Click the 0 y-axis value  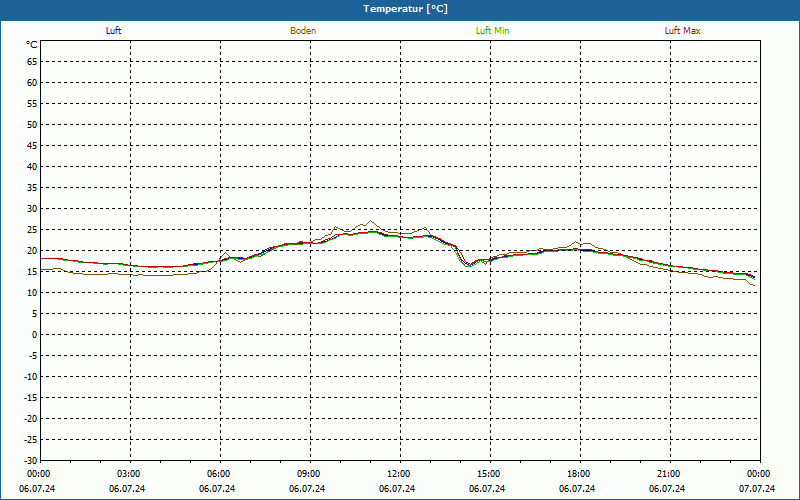(x=35, y=335)
